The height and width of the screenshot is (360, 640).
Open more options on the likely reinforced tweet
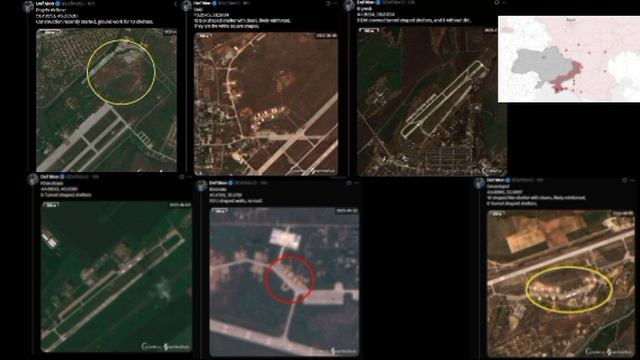[x=633, y=180]
